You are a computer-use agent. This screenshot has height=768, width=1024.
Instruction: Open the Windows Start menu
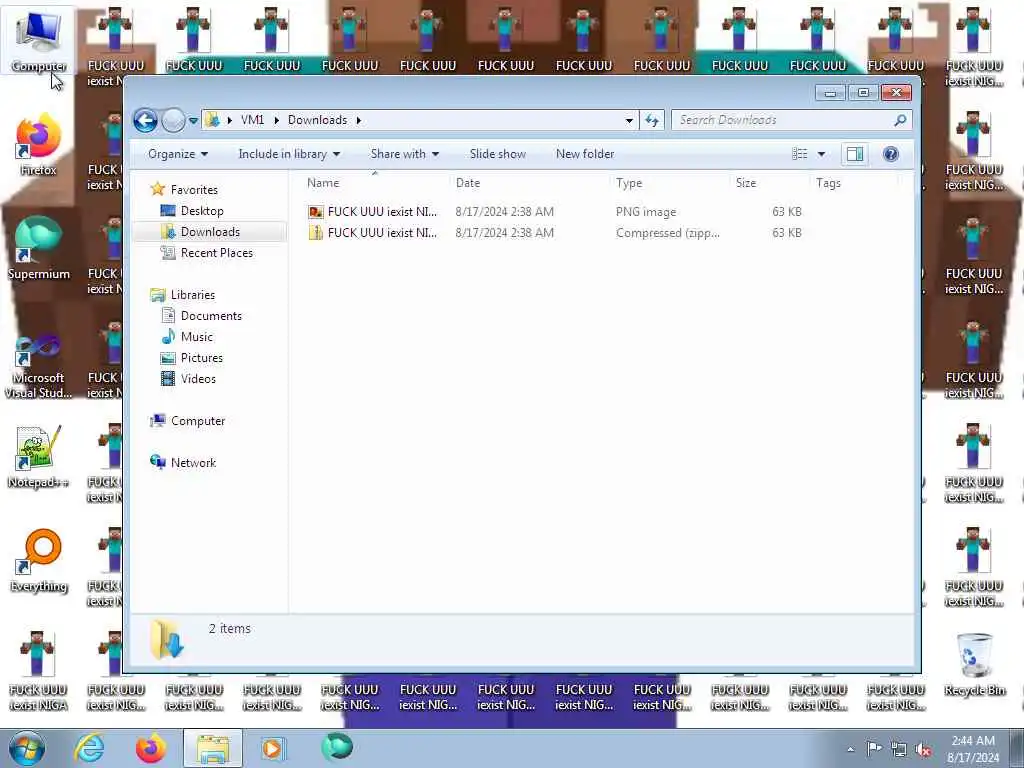pos(27,748)
